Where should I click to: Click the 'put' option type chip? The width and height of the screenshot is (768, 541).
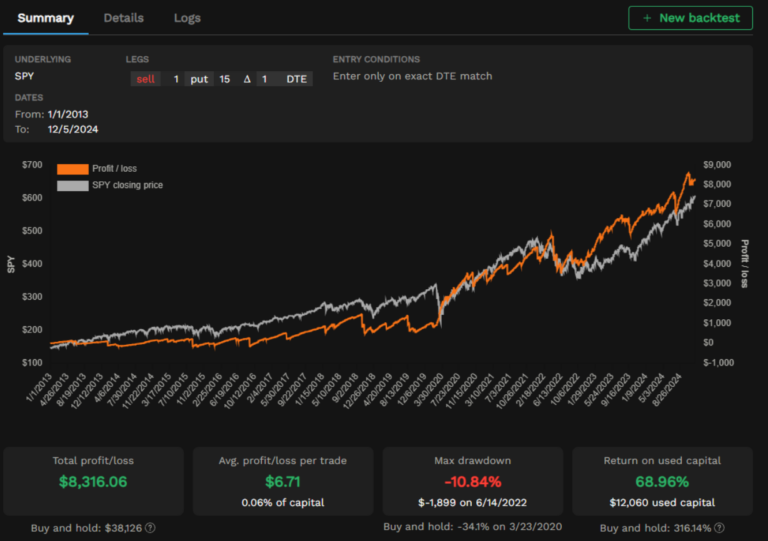199,79
